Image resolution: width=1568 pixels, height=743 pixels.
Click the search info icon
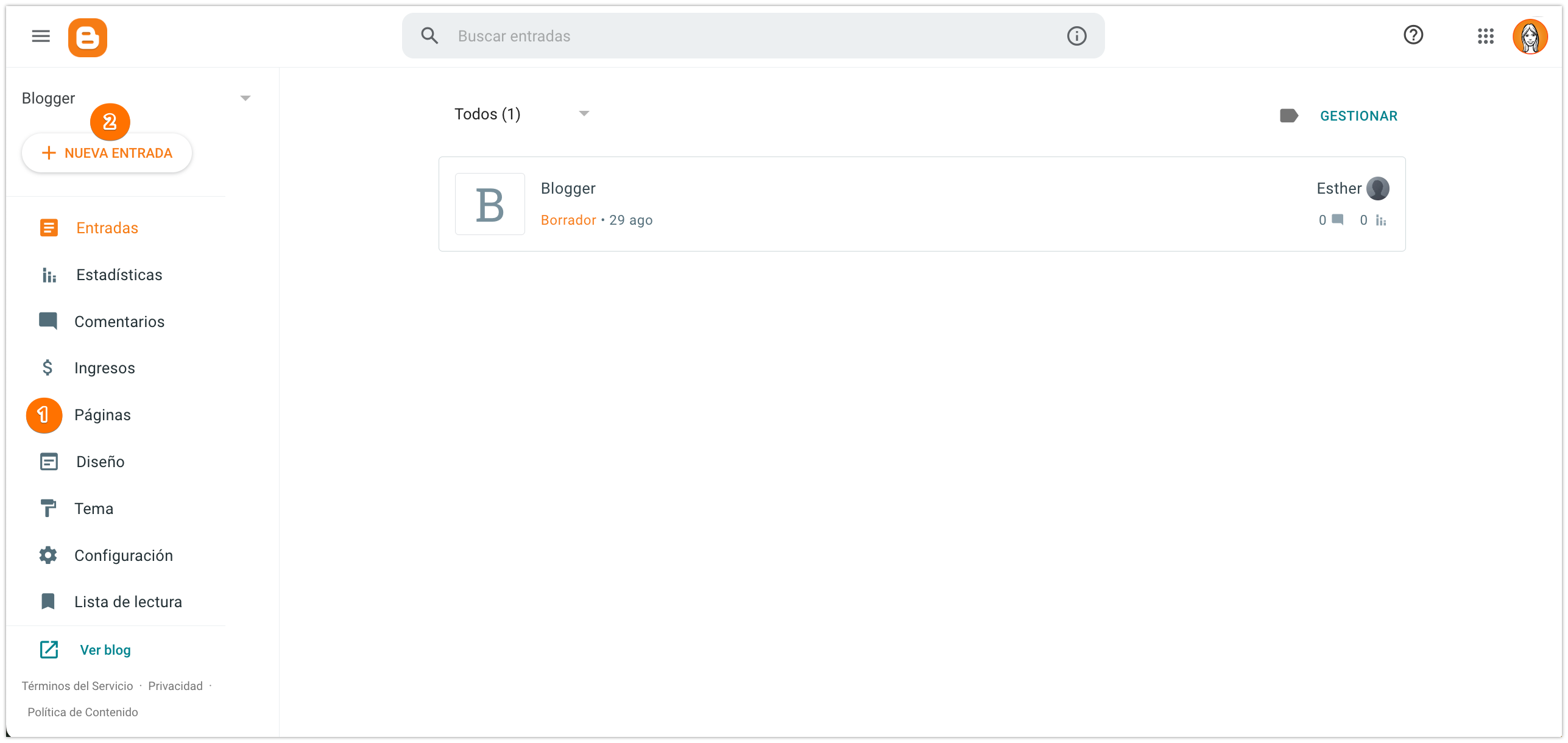pyautogui.click(x=1076, y=37)
